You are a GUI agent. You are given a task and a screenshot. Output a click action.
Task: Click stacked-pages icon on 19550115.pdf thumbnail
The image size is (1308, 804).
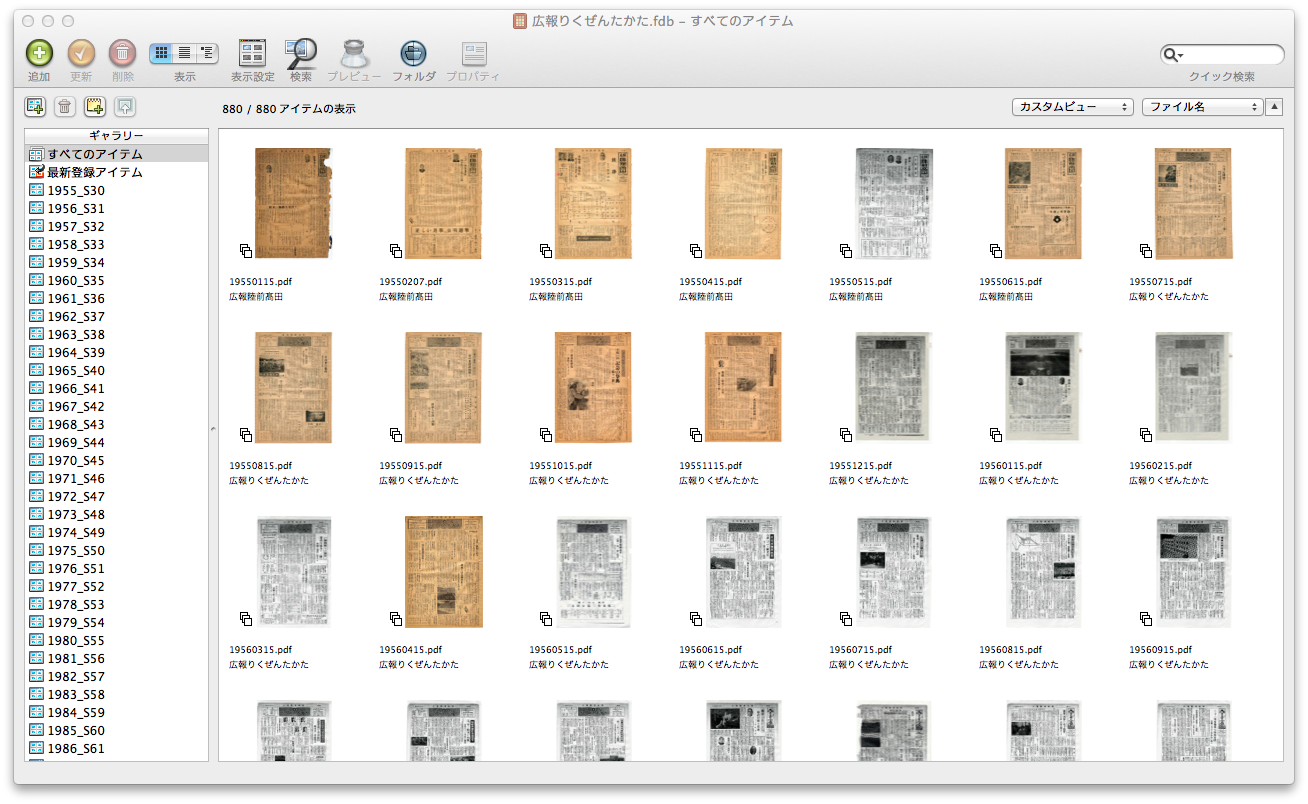[x=246, y=250]
